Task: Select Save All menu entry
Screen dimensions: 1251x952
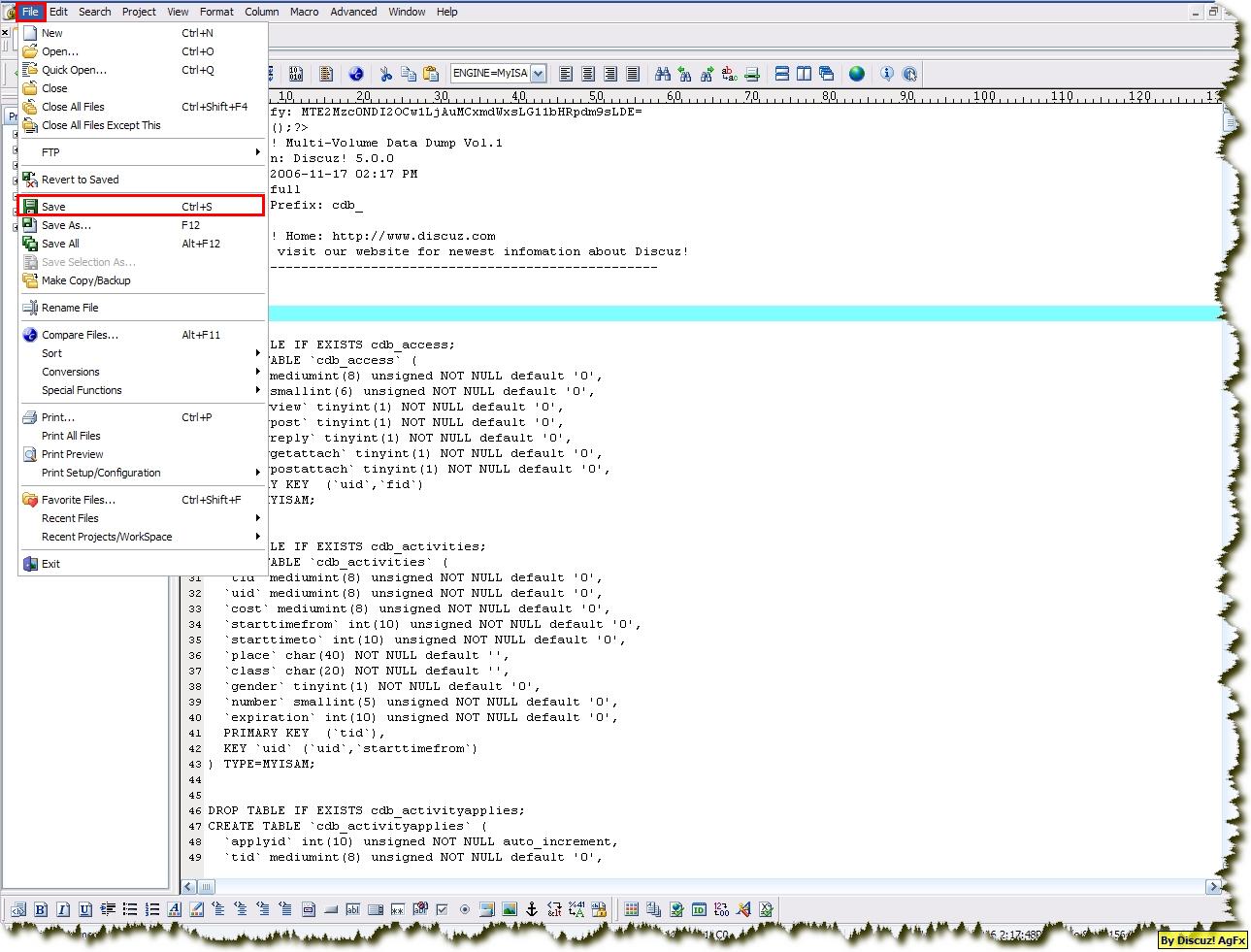Action: tap(142, 244)
